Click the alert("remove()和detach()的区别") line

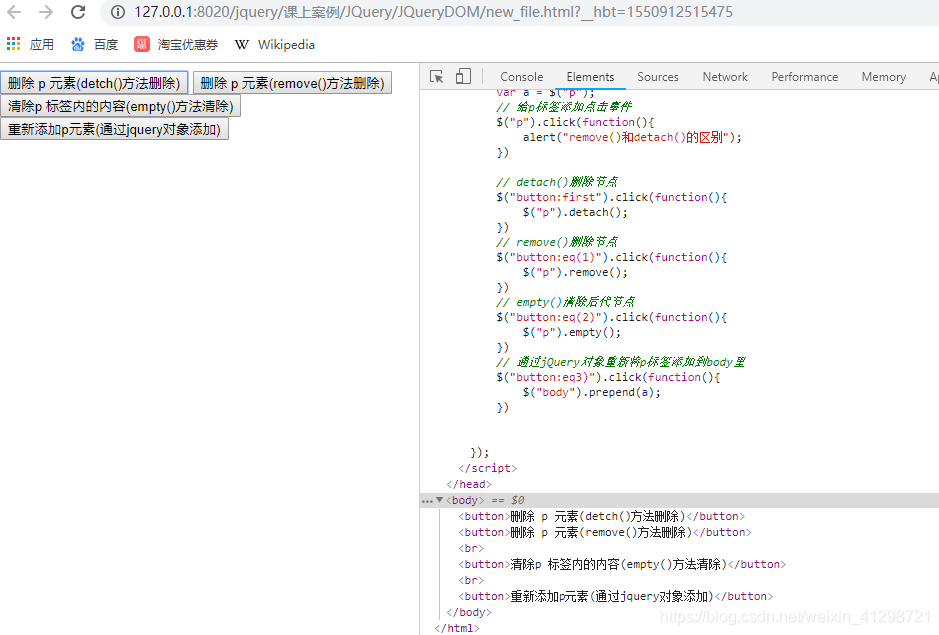632,137
